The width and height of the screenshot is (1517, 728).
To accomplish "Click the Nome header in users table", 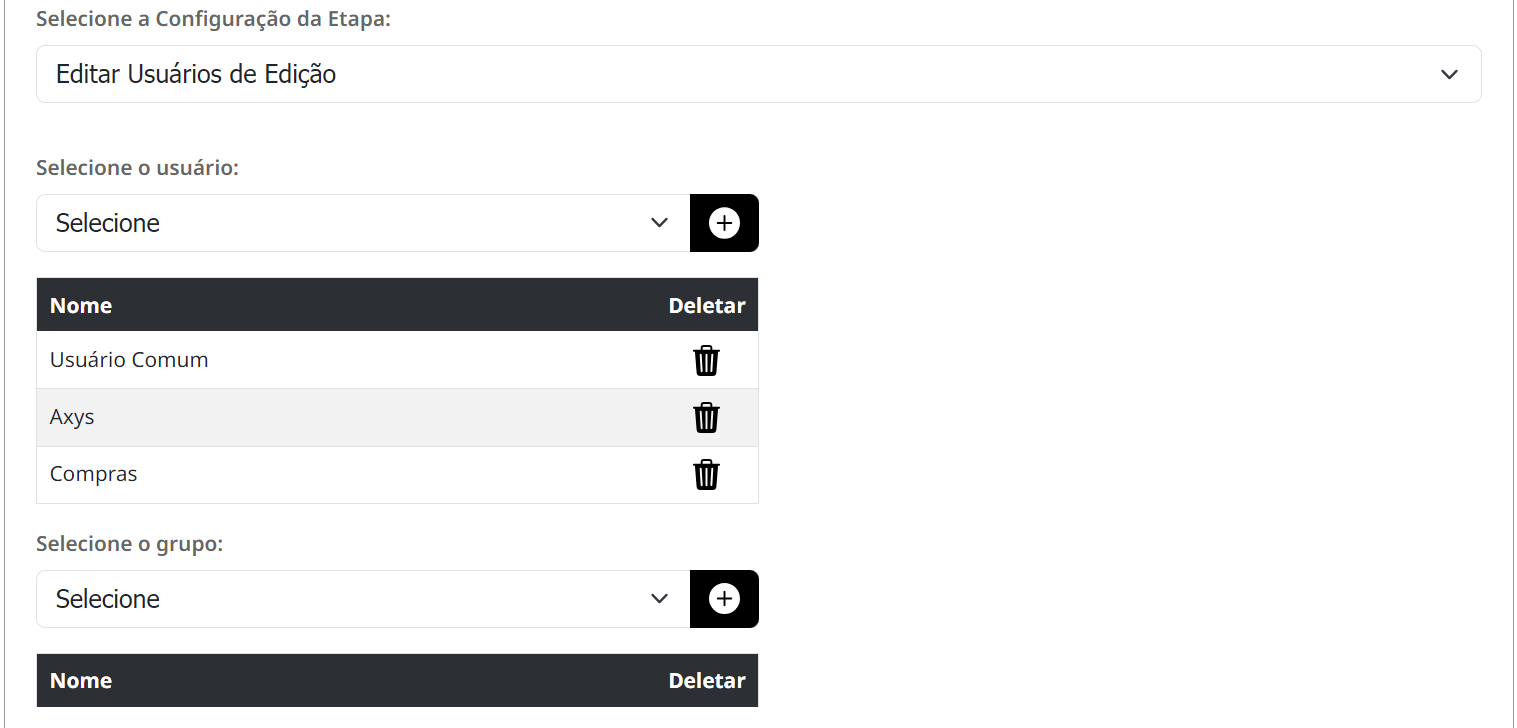I will [x=81, y=306].
